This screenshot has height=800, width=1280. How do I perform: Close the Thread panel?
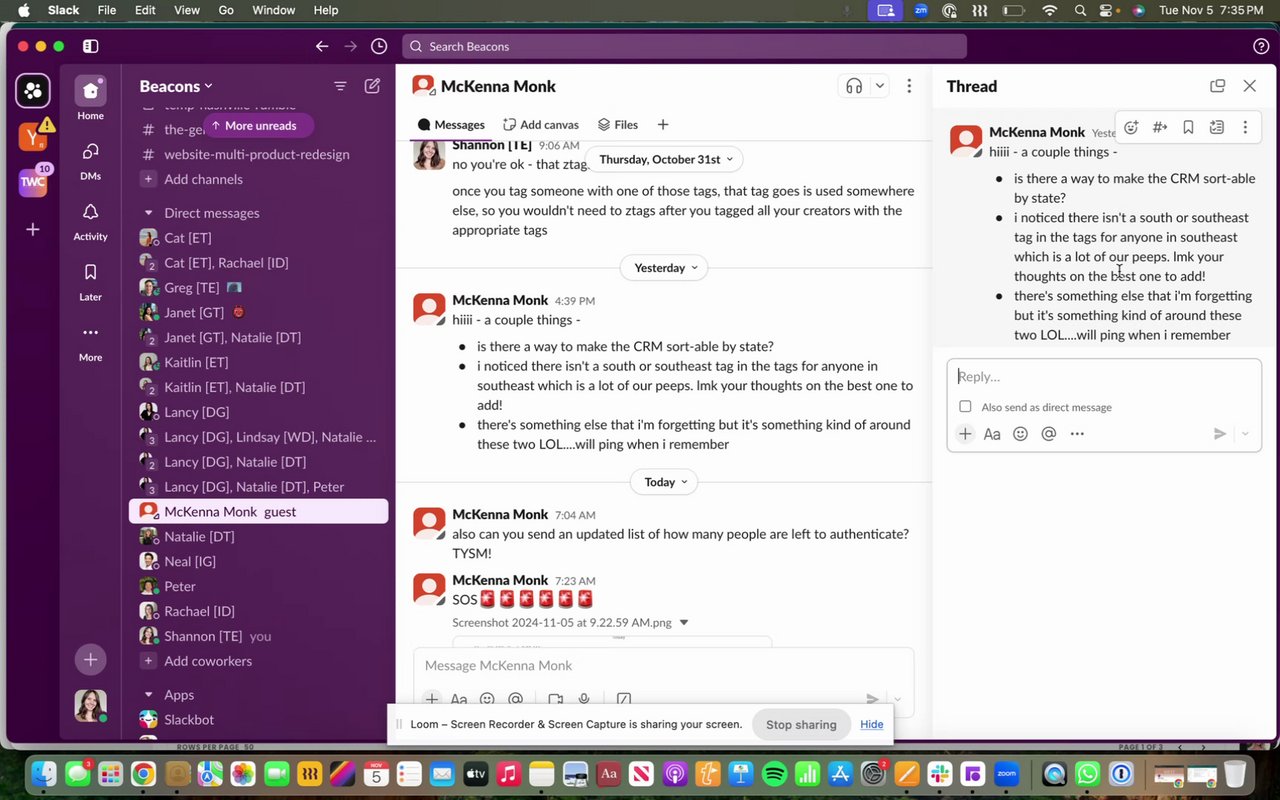pos(1249,86)
